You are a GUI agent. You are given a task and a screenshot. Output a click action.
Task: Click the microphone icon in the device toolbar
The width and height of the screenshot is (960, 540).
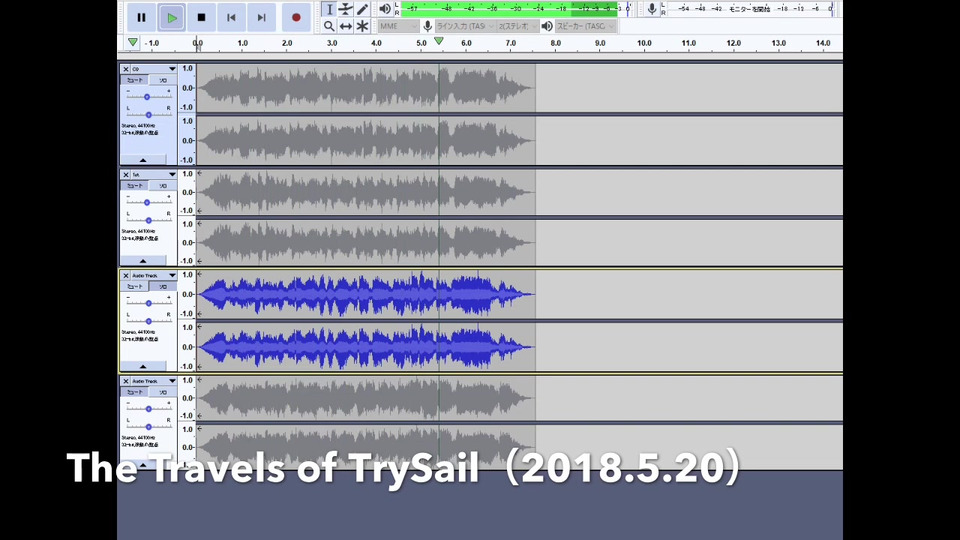click(427, 26)
